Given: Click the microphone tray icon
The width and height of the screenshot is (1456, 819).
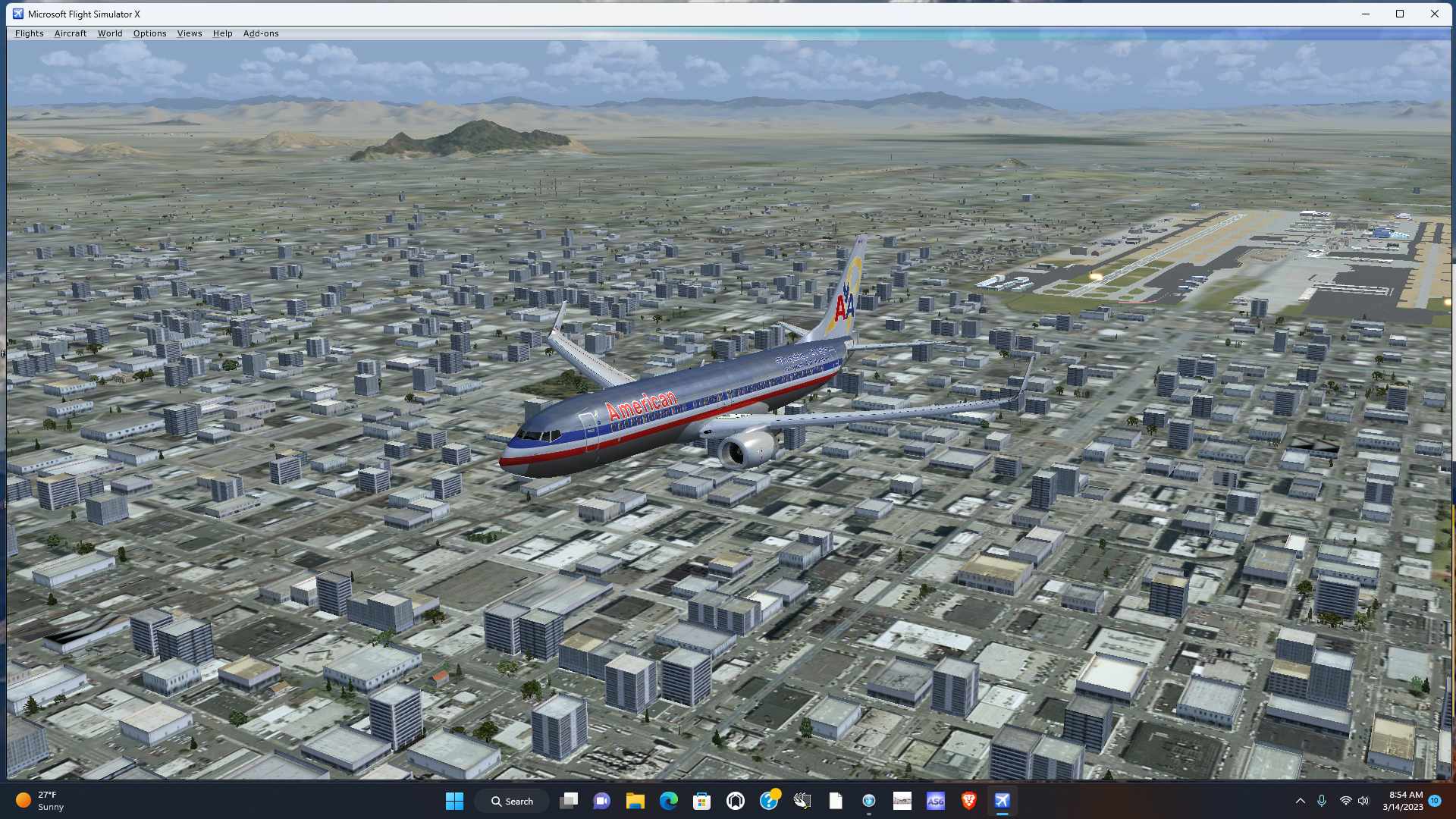Looking at the screenshot, I should [x=1322, y=801].
